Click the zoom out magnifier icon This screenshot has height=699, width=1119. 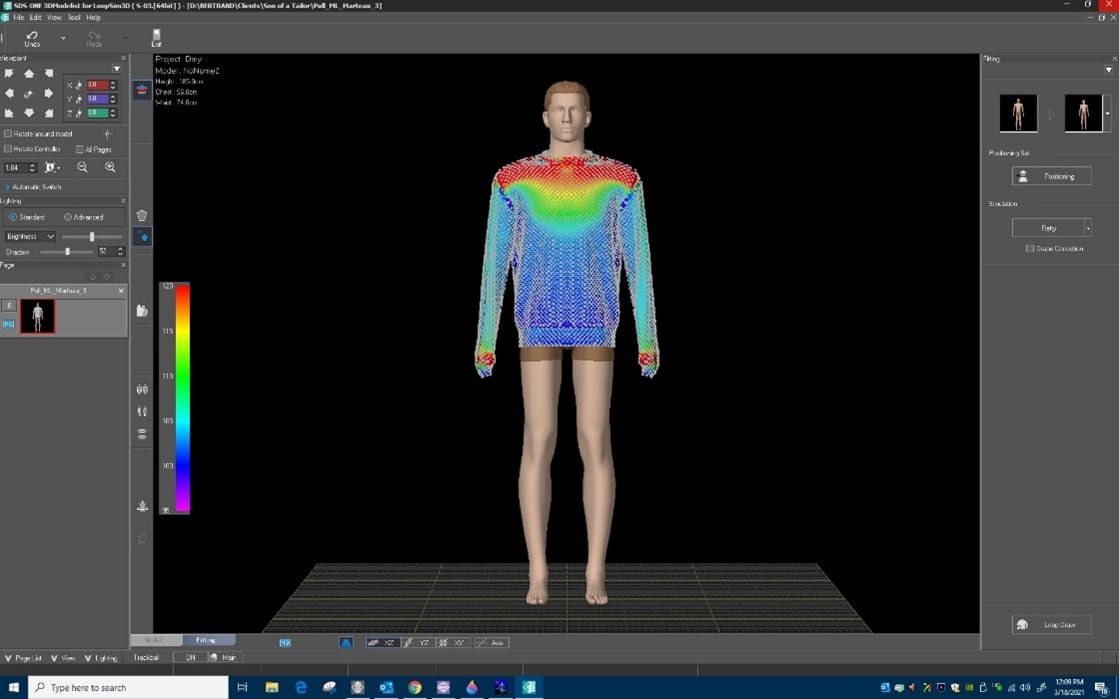(82, 168)
